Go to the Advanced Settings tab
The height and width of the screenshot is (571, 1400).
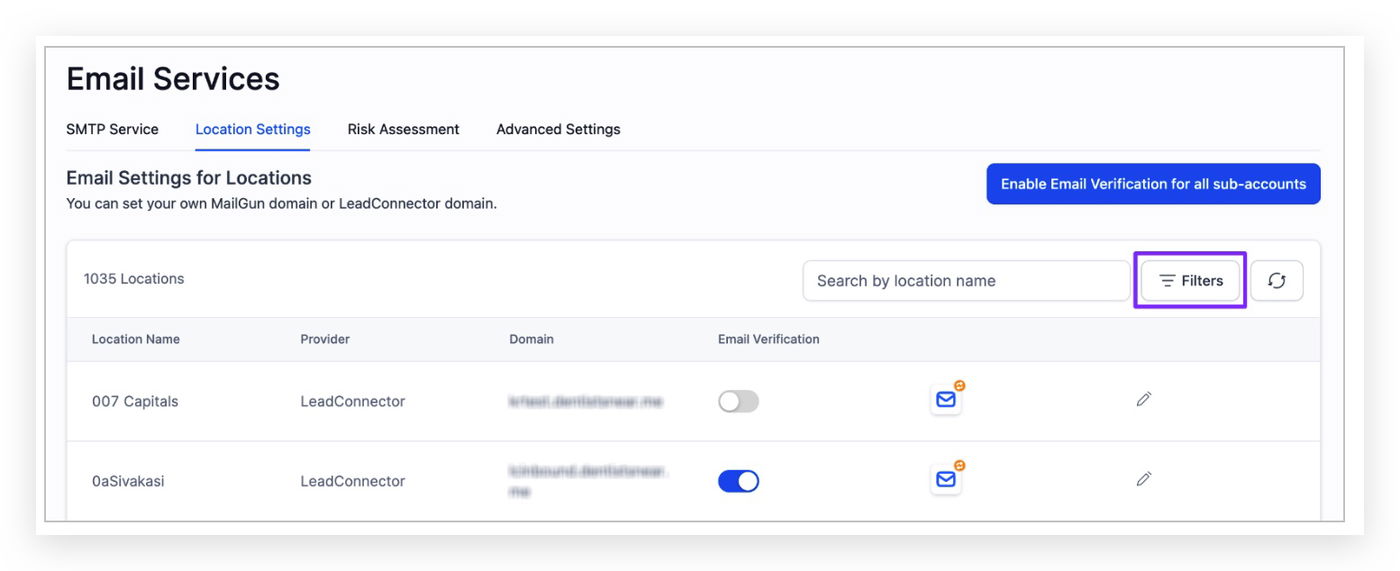(x=558, y=129)
